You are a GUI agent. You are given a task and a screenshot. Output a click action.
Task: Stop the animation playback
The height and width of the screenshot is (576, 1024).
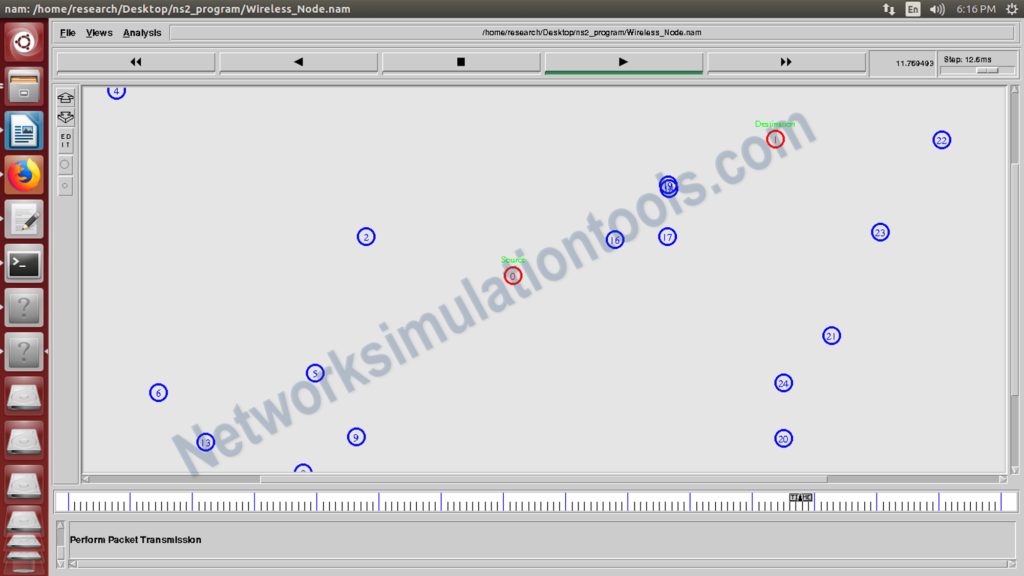tap(459, 61)
